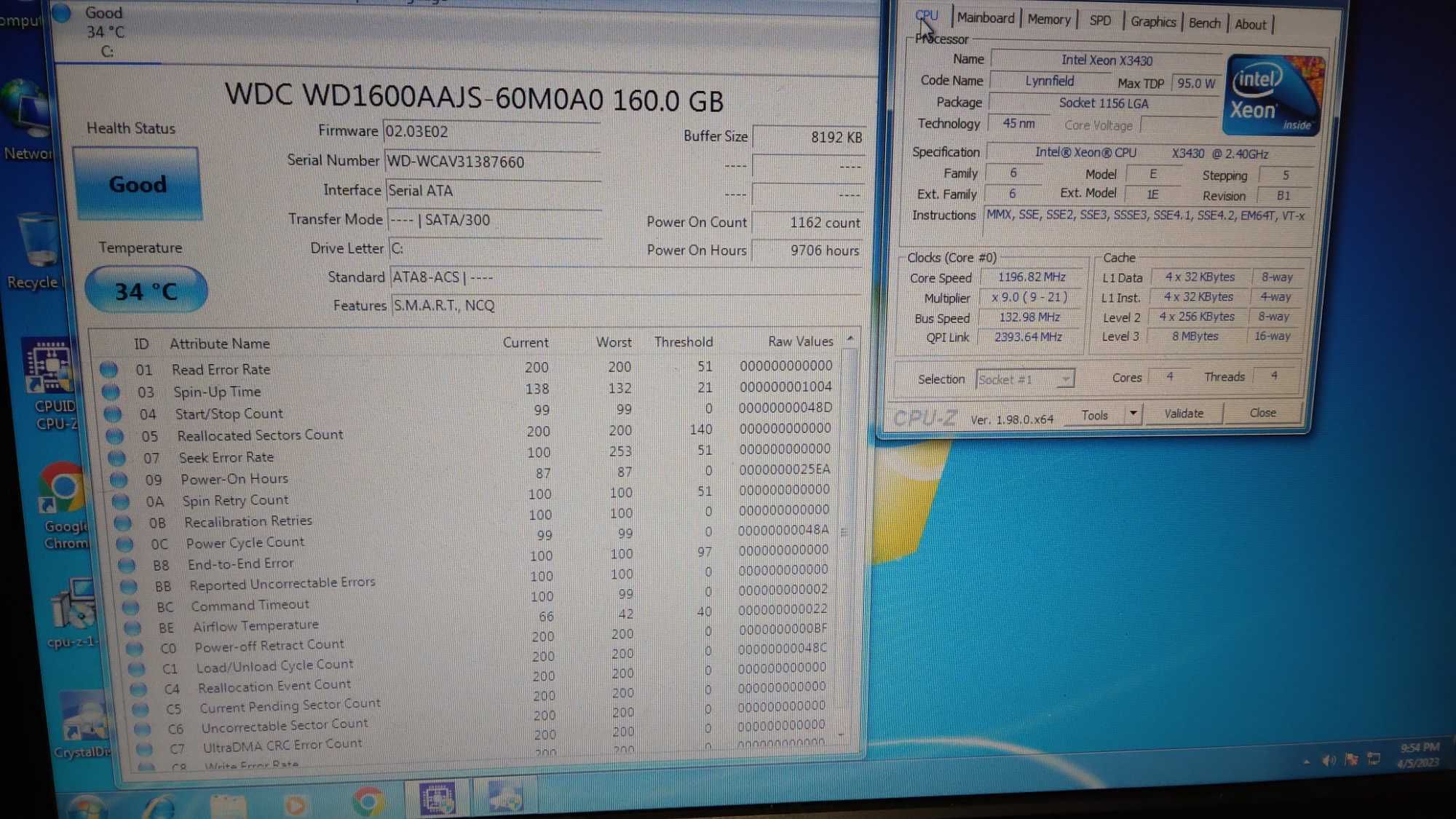Click the scroll-down arrow of attribute list
This screenshot has width=1456, height=819.
coord(841,735)
